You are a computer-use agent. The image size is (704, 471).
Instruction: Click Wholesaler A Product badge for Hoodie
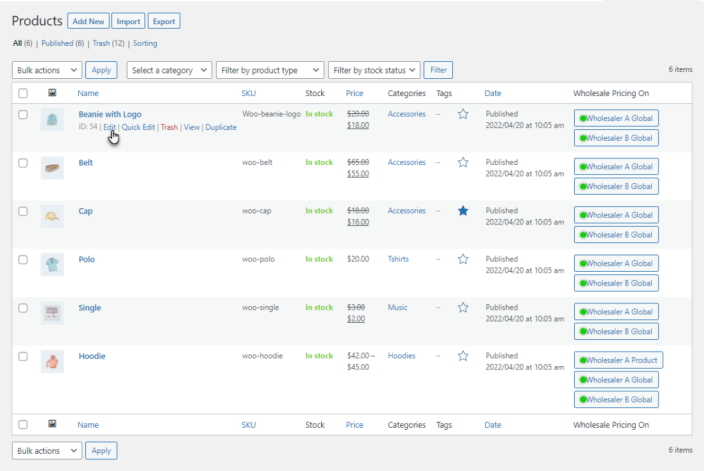point(619,360)
